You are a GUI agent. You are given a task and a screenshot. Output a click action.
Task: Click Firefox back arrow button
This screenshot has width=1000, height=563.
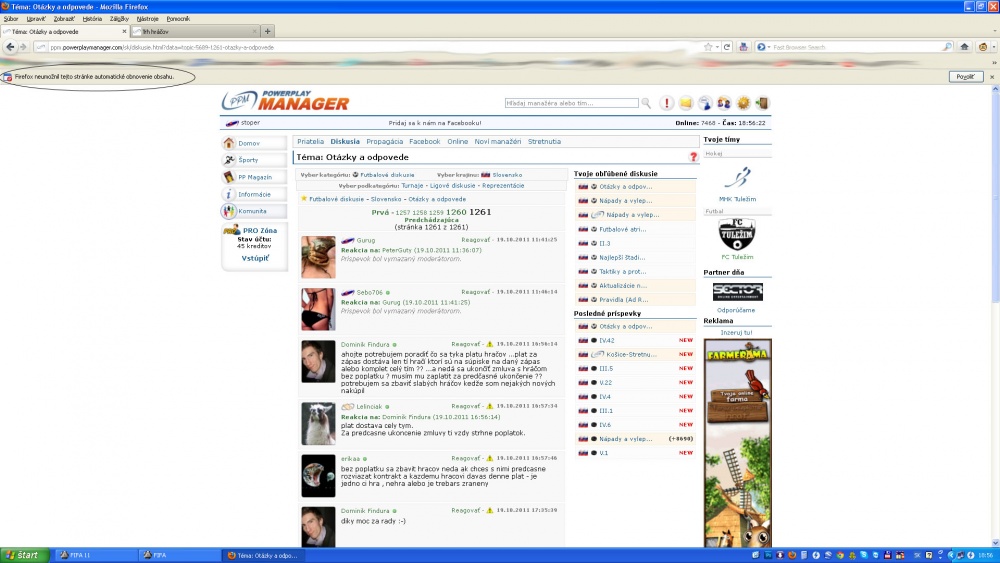pos(10,47)
